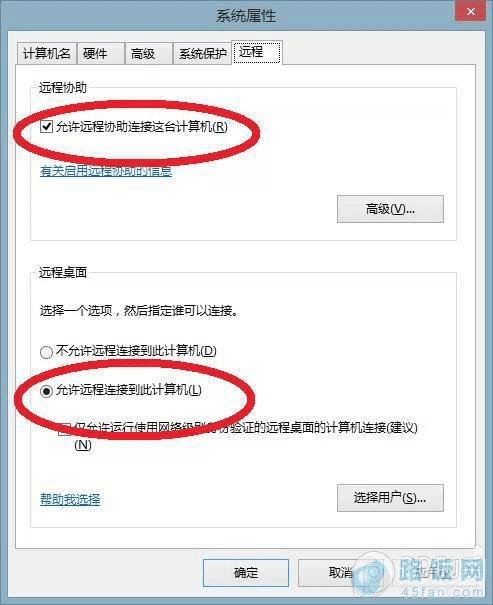
Task: Go to the 系统保护 tab
Action: [202, 53]
